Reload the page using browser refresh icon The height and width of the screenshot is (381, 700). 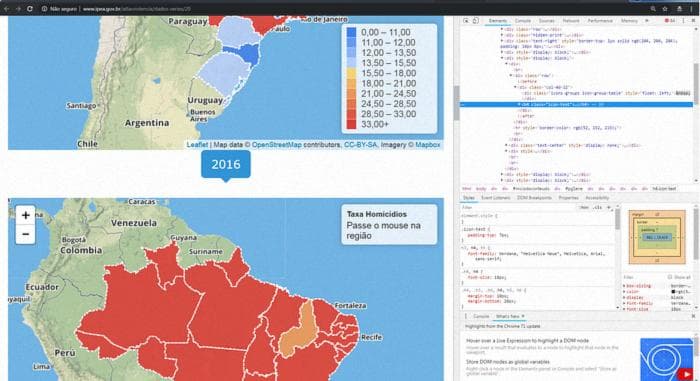pos(30,8)
